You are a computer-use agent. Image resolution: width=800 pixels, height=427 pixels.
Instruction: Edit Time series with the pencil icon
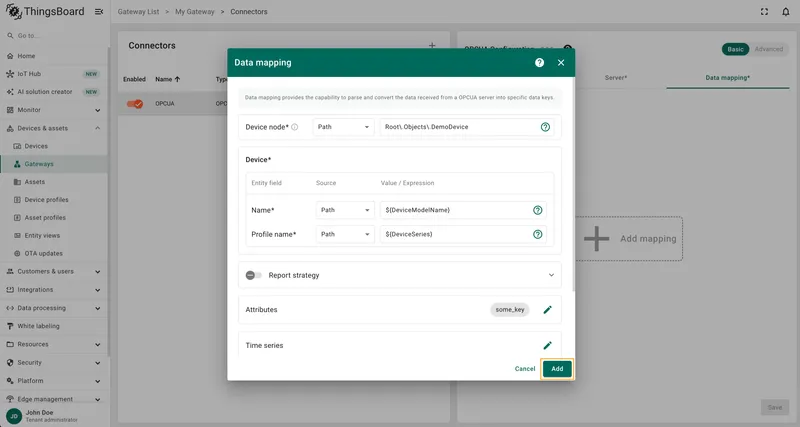pos(547,345)
